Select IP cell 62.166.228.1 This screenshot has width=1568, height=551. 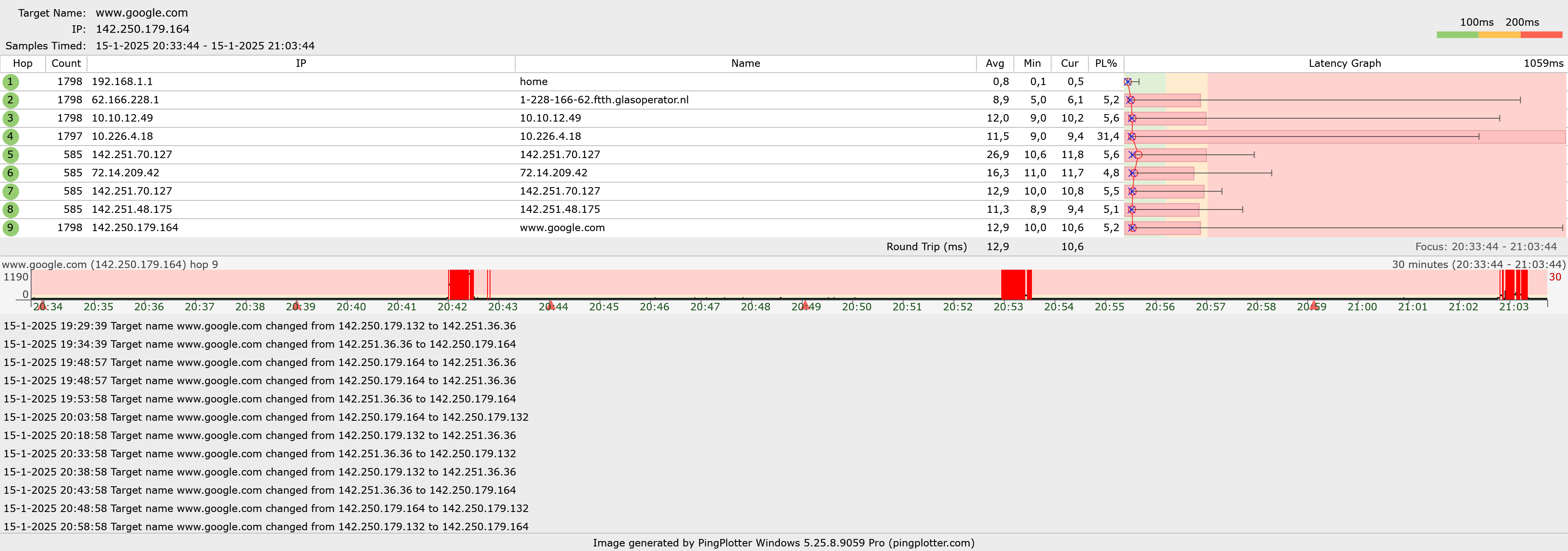[126, 100]
